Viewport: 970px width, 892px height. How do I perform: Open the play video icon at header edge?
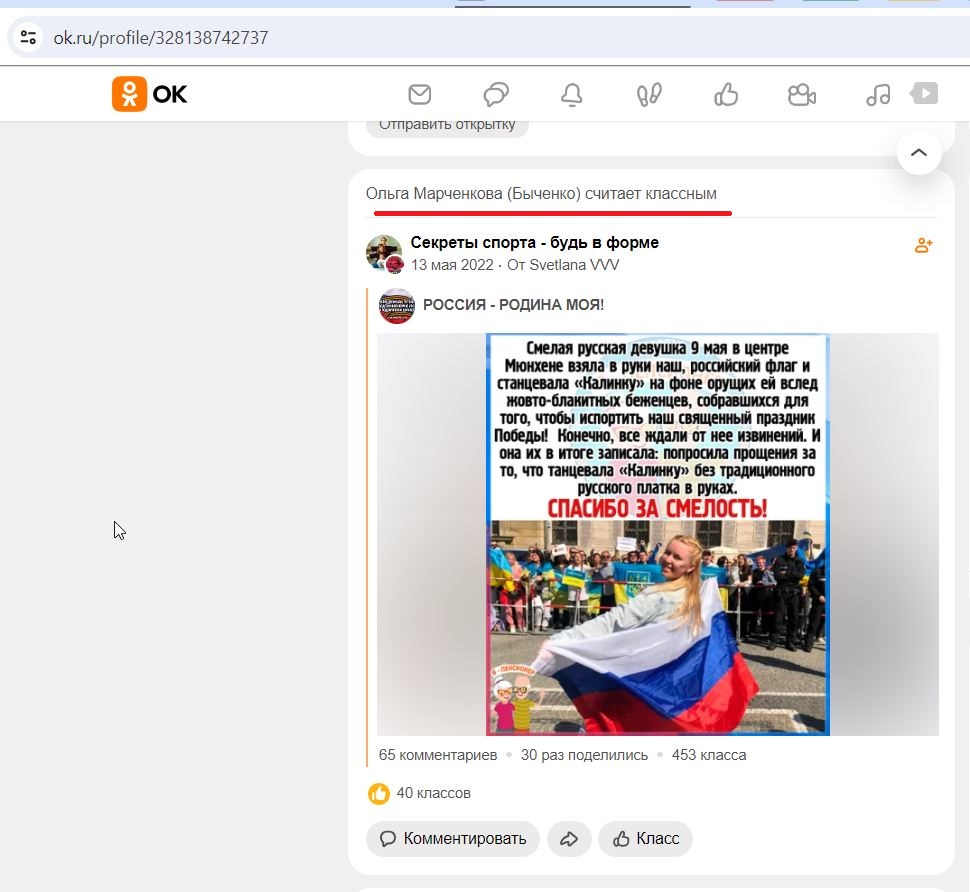(924, 93)
